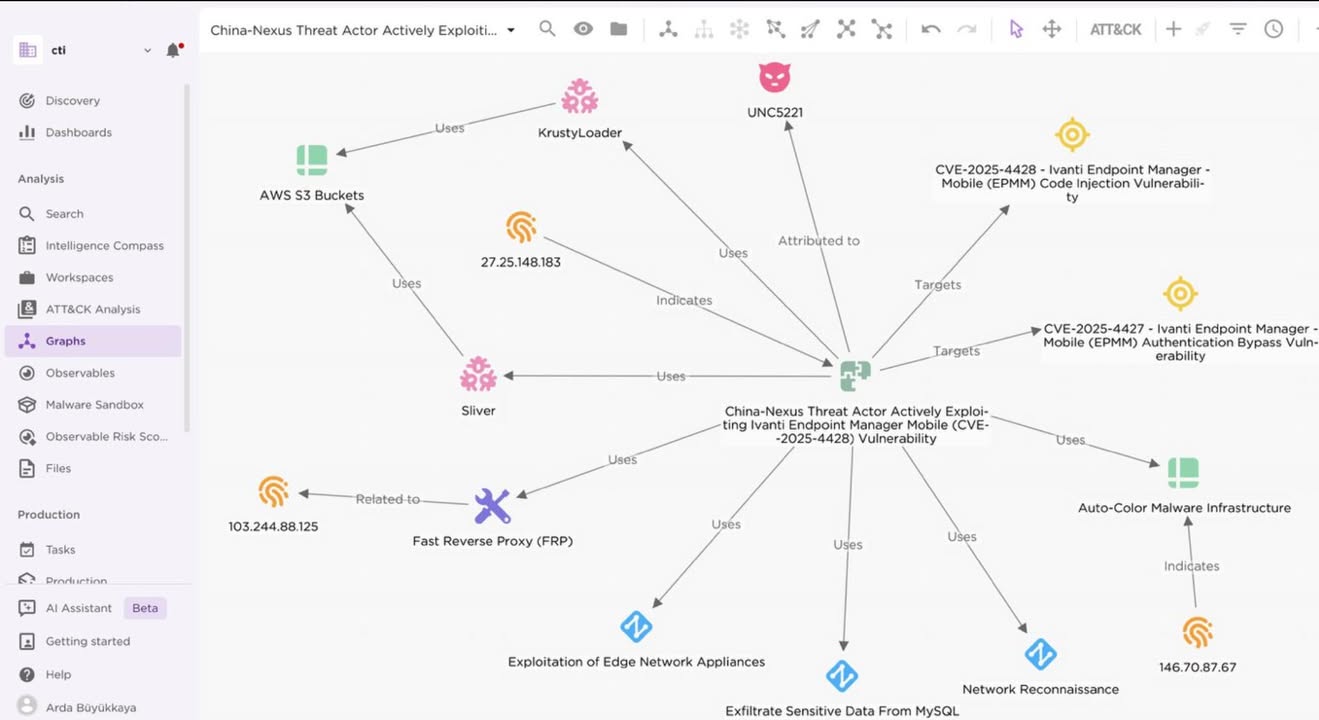1319x720 pixels.
Task: Open graph search with the magnifier icon
Action: (x=546, y=29)
